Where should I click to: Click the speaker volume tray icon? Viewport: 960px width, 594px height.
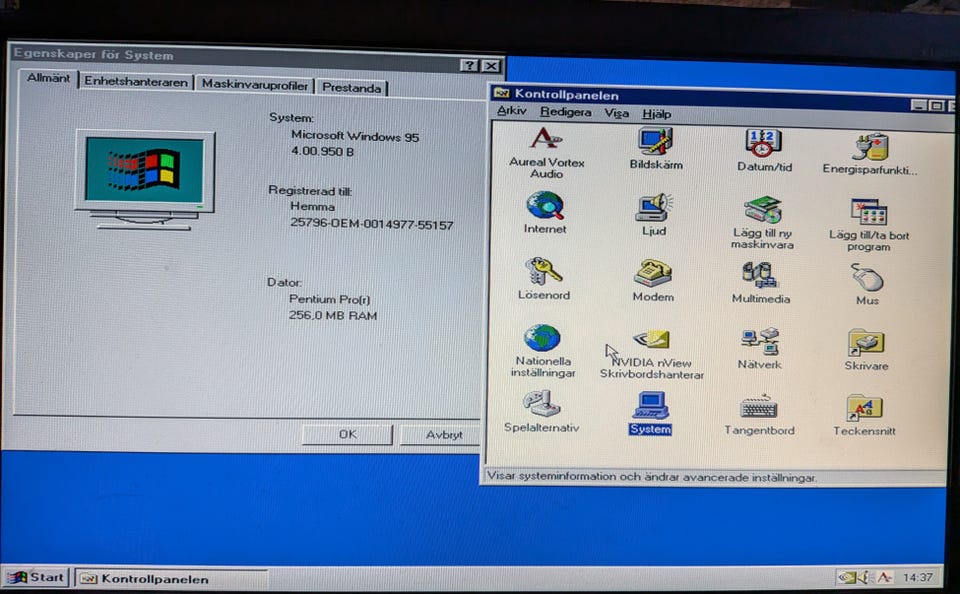[x=864, y=577]
